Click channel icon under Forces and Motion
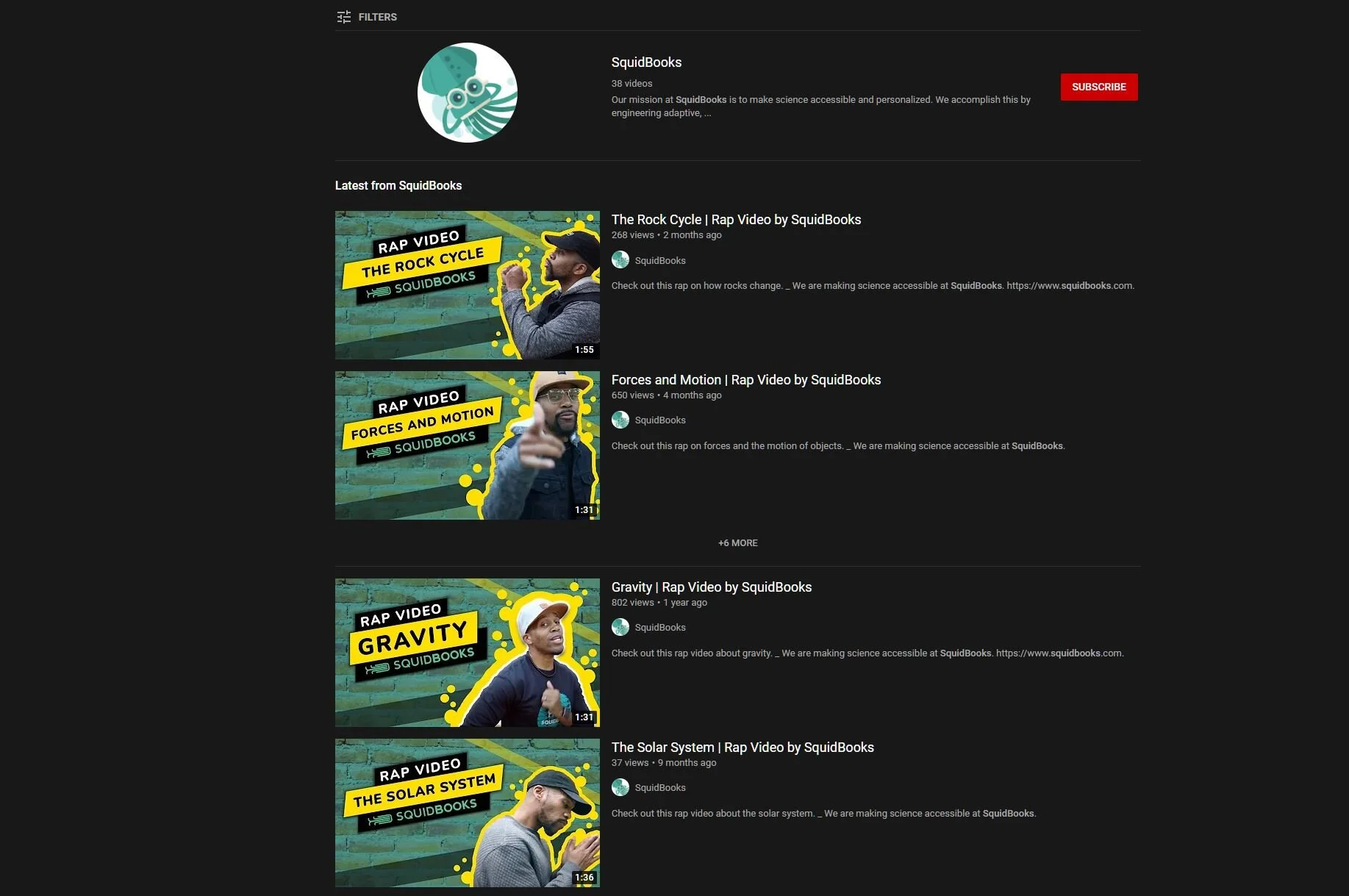The image size is (1349, 896). 620,420
